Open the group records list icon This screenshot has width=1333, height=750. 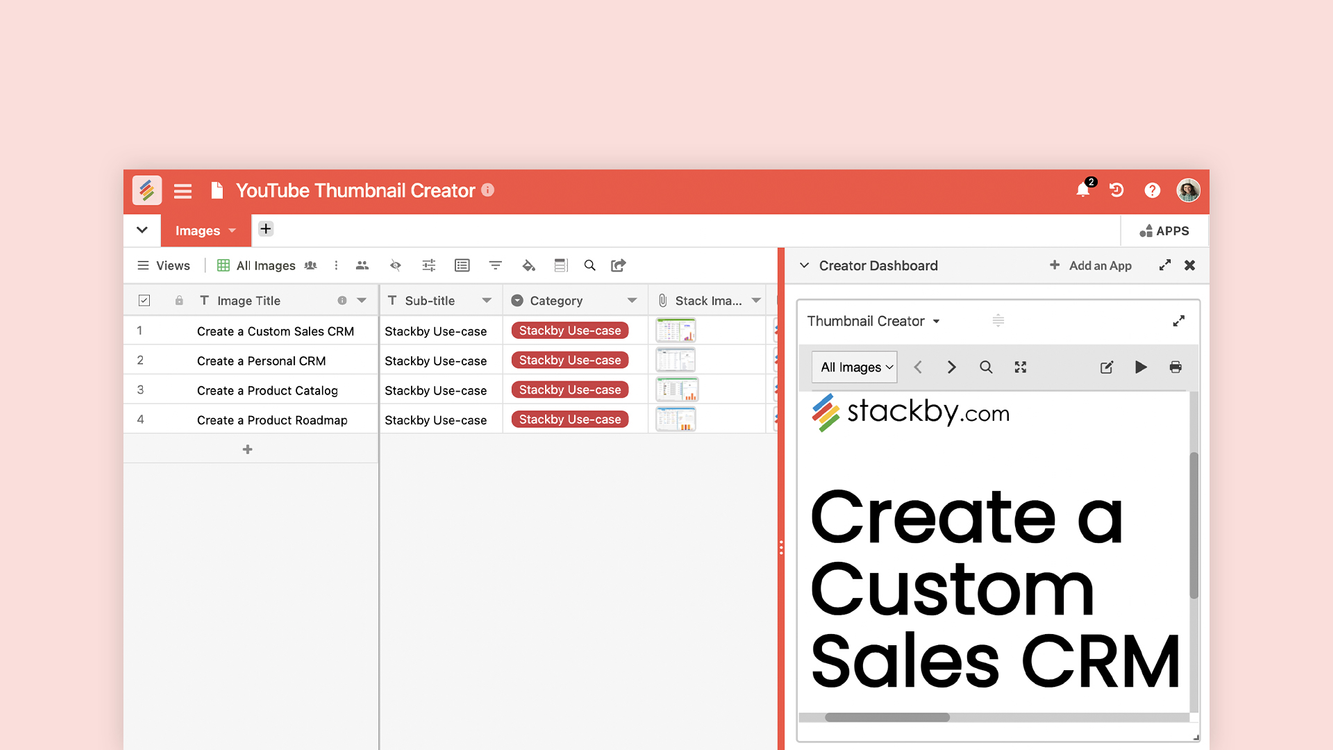(462, 266)
